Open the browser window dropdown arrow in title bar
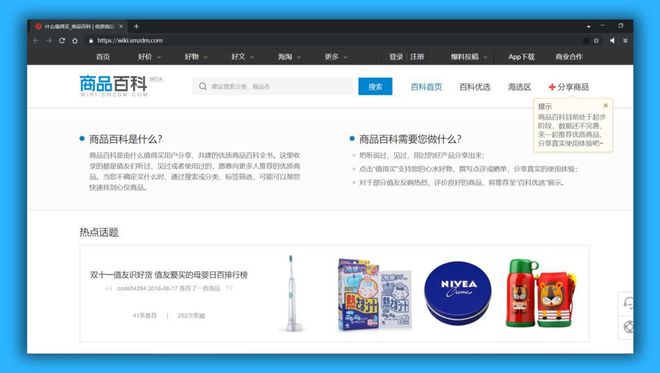This screenshot has width=660, height=373. [588, 26]
